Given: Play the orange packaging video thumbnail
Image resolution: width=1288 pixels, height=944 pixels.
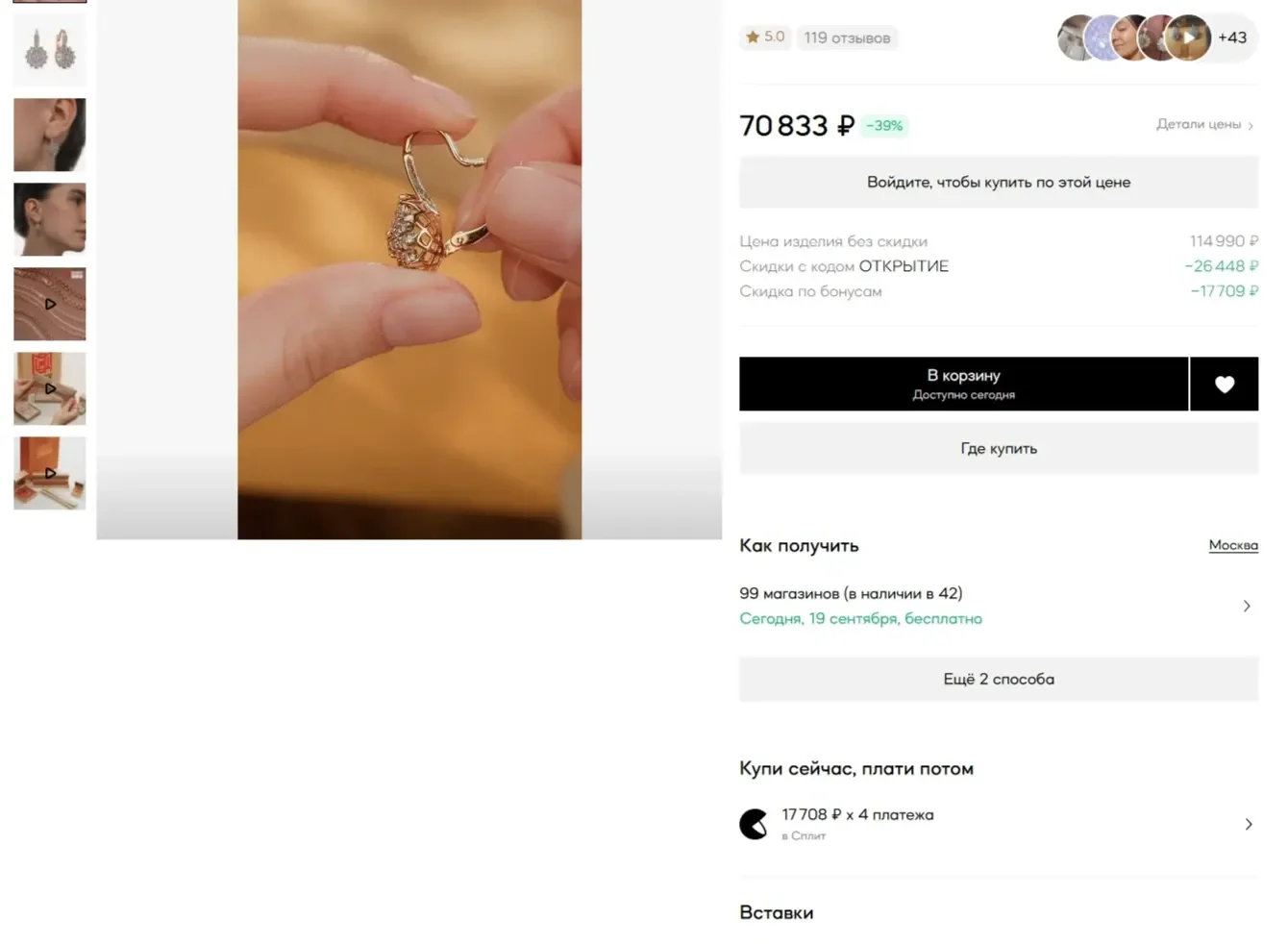Looking at the screenshot, I should (50, 473).
